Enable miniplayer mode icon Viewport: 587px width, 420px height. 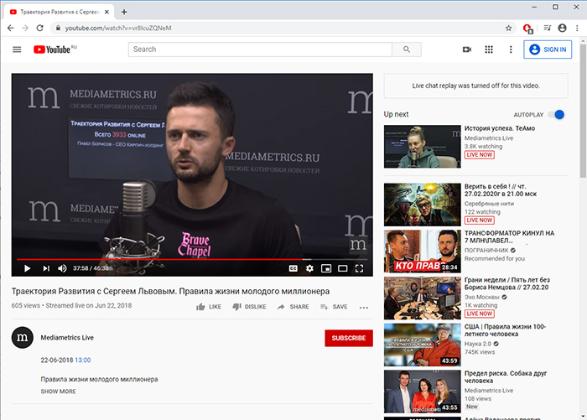click(326, 268)
